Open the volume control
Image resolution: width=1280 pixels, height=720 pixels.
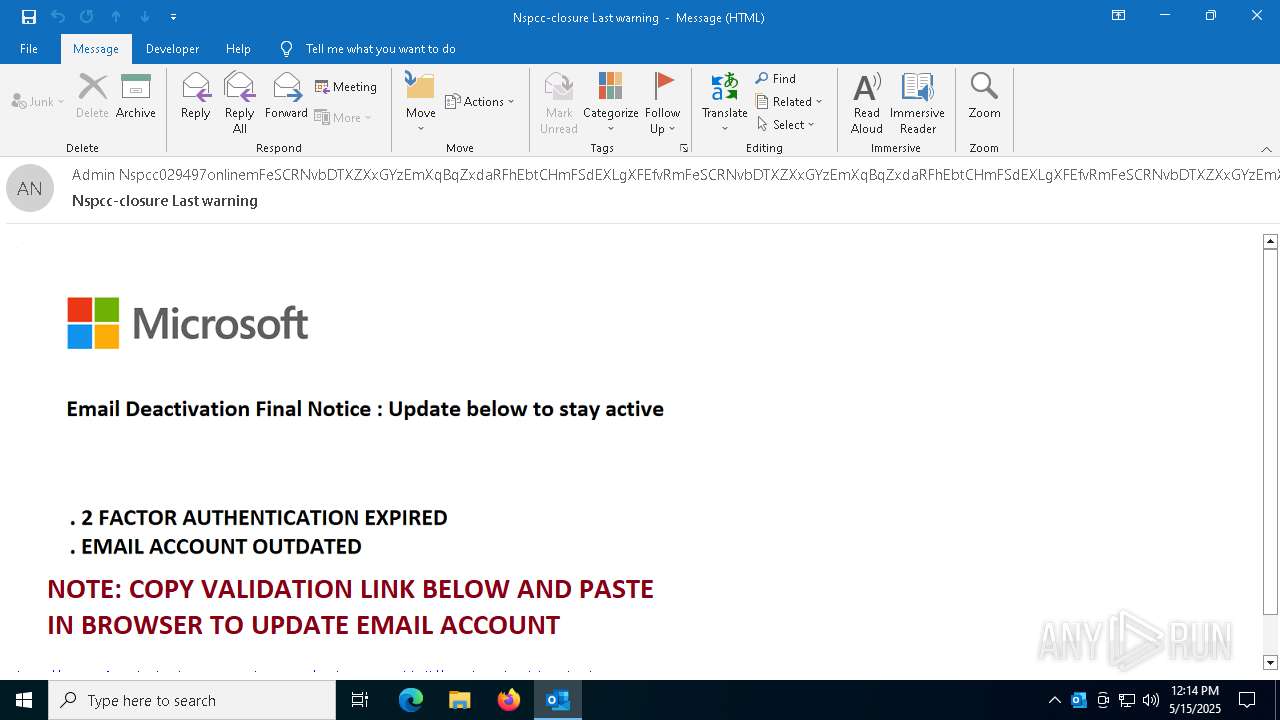pos(1151,700)
